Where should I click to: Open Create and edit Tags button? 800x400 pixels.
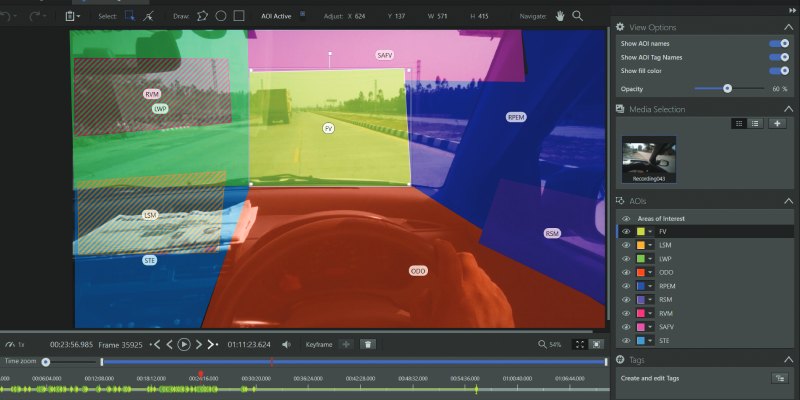(779, 378)
